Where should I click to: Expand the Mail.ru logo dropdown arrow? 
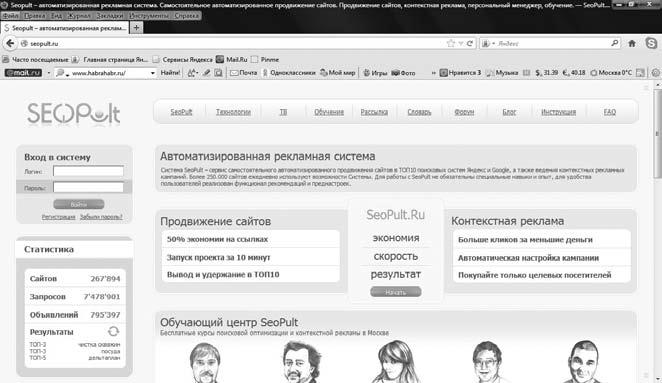[48, 73]
